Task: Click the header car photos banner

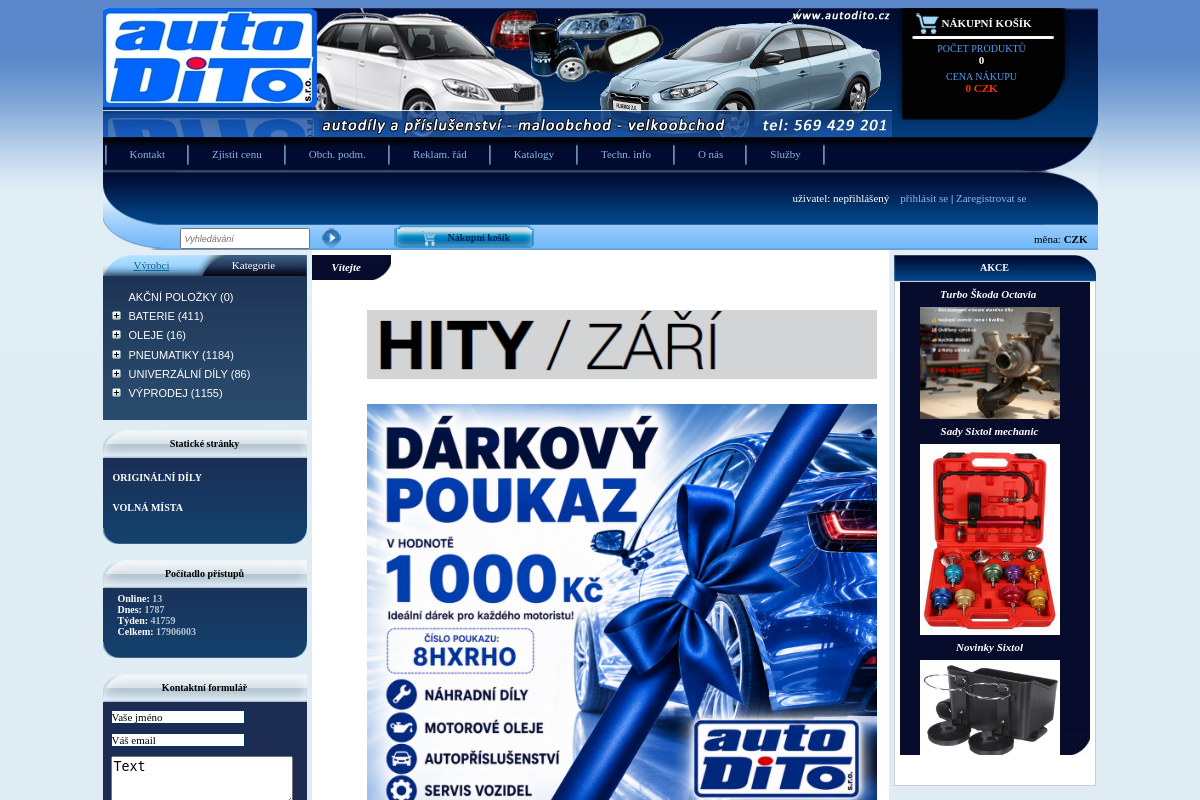Action: (604, 60)
